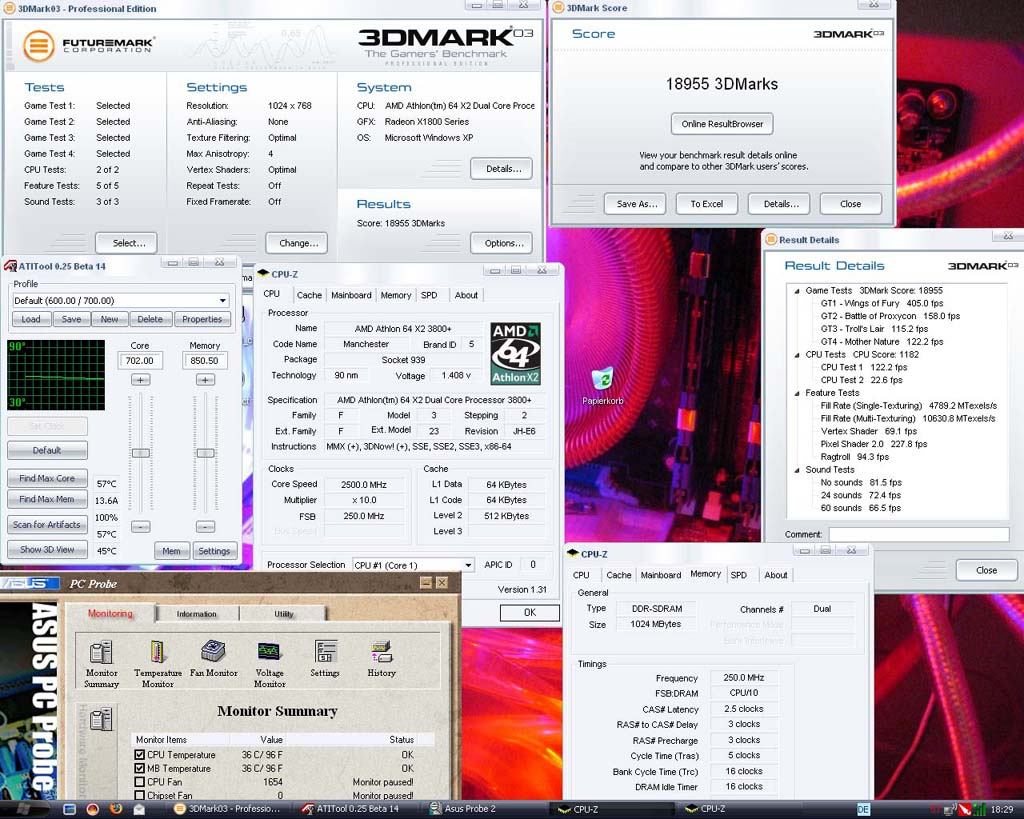Screen dimensions: 1024x819
Task: Click Show 3D View button
Action: click(x=47, y=549)
